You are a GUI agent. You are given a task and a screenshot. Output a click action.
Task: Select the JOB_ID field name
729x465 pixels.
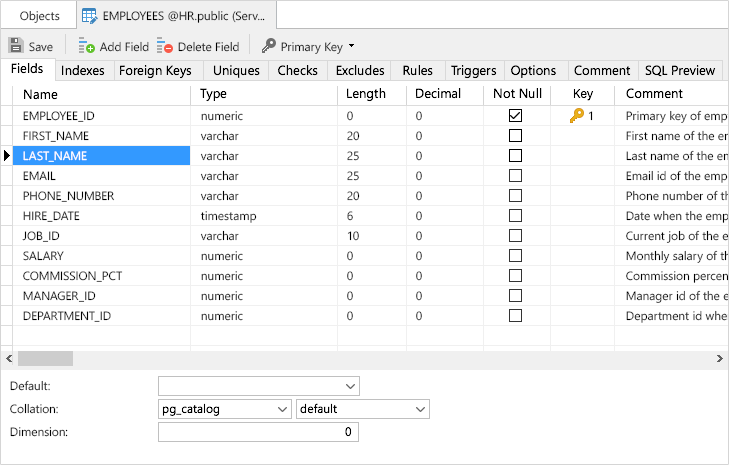pos(41,236)
